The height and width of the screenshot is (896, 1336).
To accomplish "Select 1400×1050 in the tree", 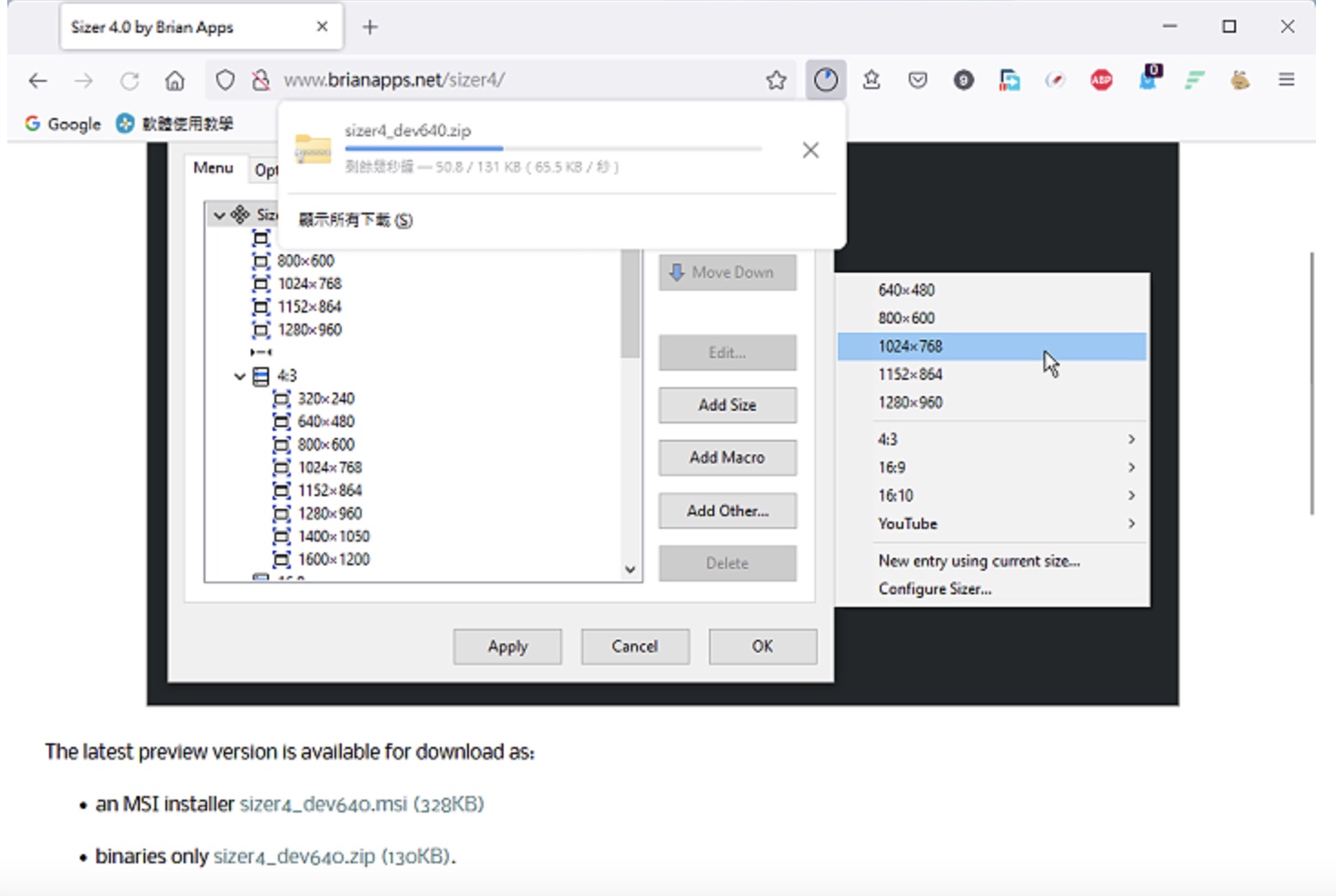I will click(x=334, y=536).
